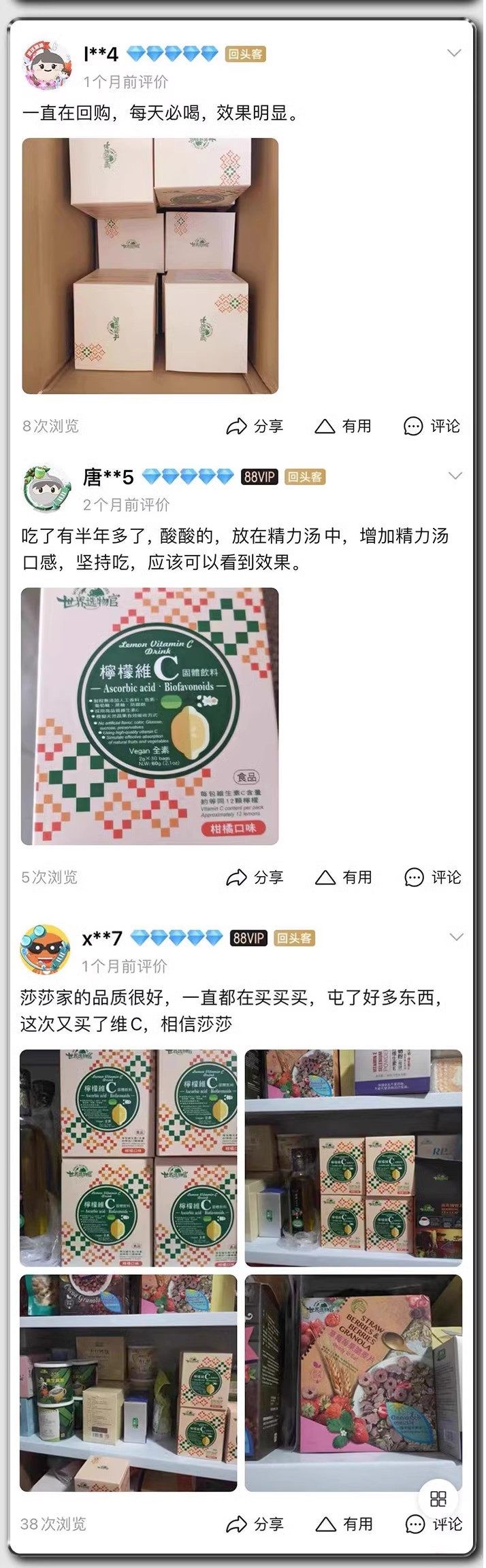
Task: Mark l**4's review as useful
Action: [343, 426]
